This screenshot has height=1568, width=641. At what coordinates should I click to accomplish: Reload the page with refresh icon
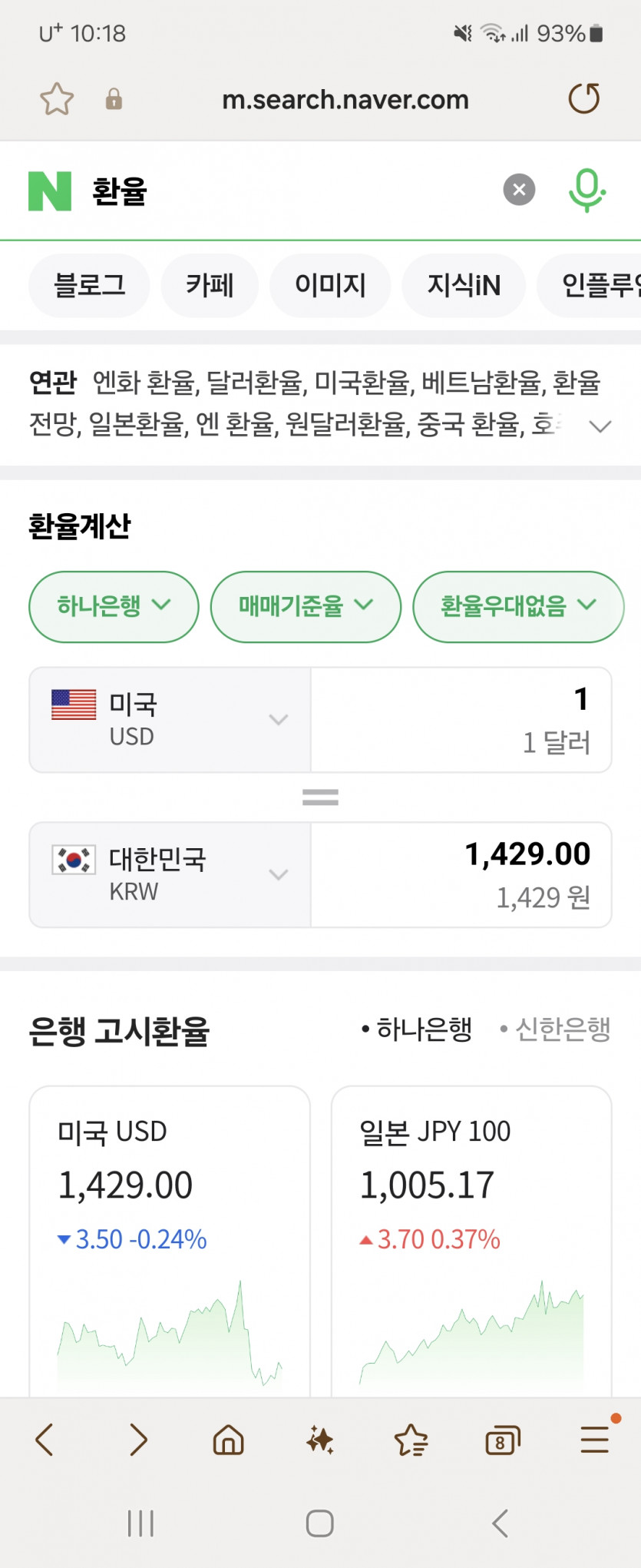[x=583, y=99]
